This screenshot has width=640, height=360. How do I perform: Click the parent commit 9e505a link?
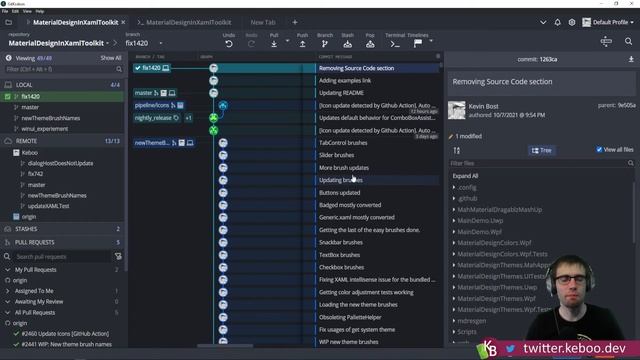[x=627, y=105]
